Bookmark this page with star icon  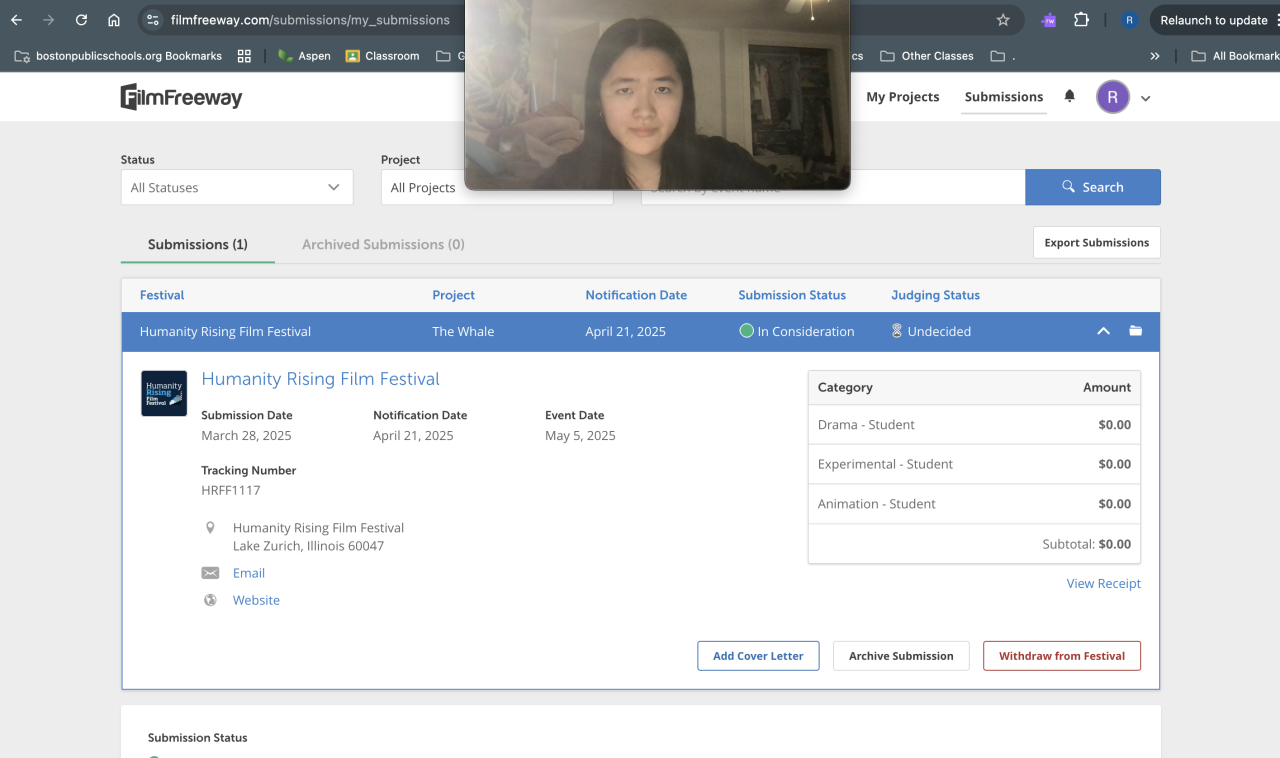(x=1003, y=20)
